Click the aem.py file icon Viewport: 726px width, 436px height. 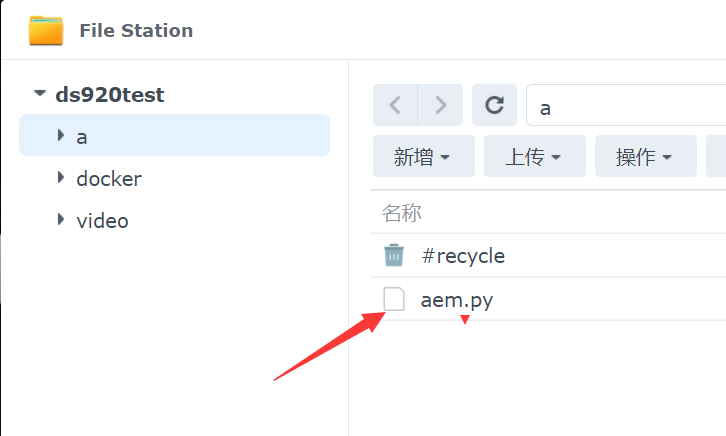point(394,299)
